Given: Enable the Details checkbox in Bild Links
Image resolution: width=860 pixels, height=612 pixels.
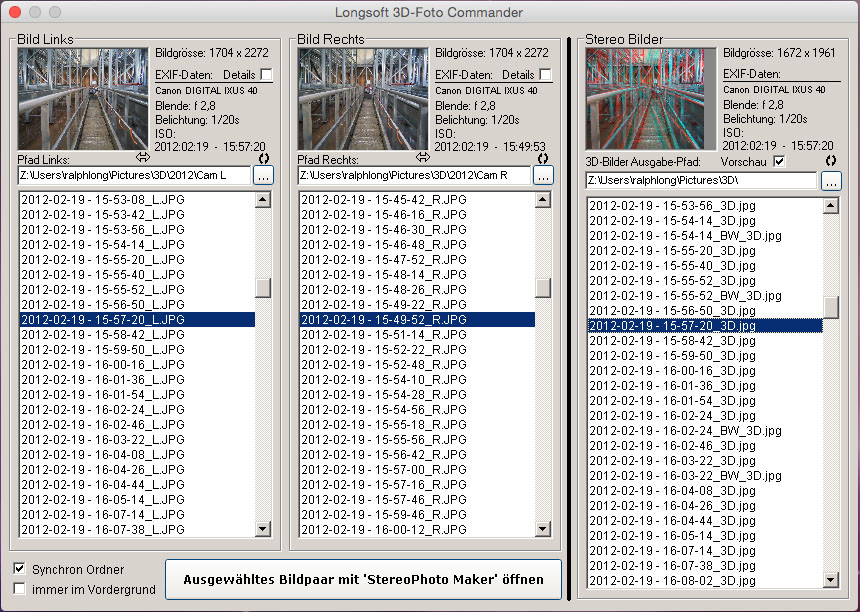Looking at the screenshot, I should pos(266,75).
